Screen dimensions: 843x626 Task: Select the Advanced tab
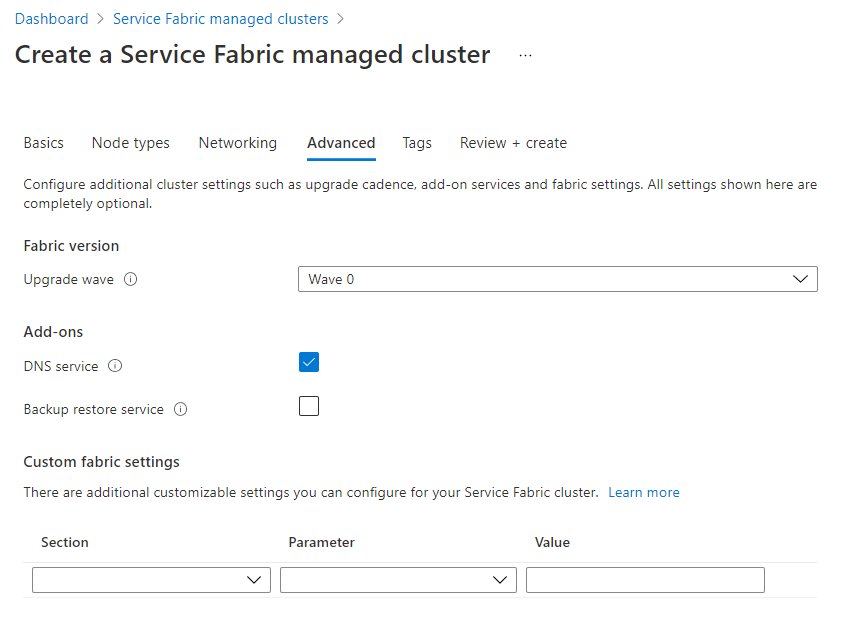(x=341, y=143)
